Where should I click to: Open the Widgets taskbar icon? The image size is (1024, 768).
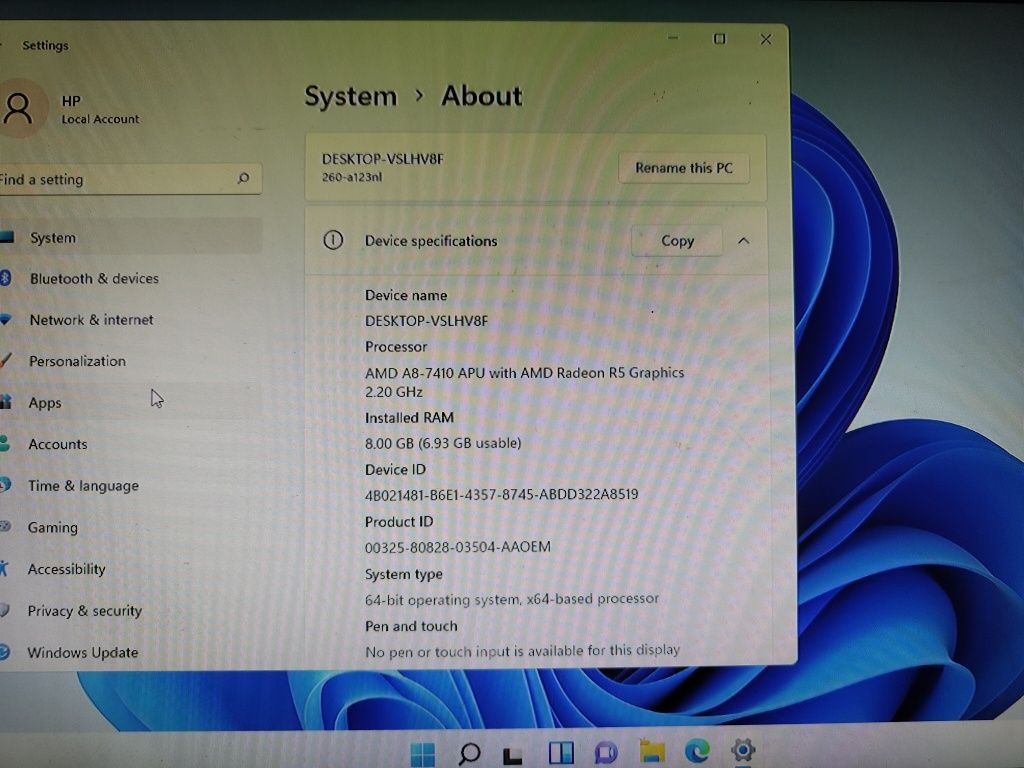561,753
